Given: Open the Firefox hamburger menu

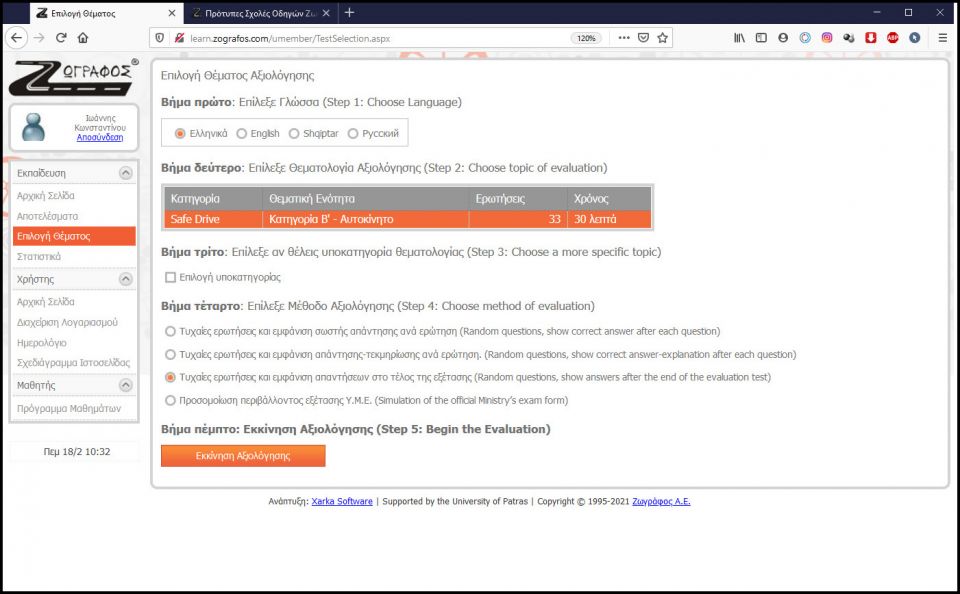Looking at the screenshot, I should 942,38.
